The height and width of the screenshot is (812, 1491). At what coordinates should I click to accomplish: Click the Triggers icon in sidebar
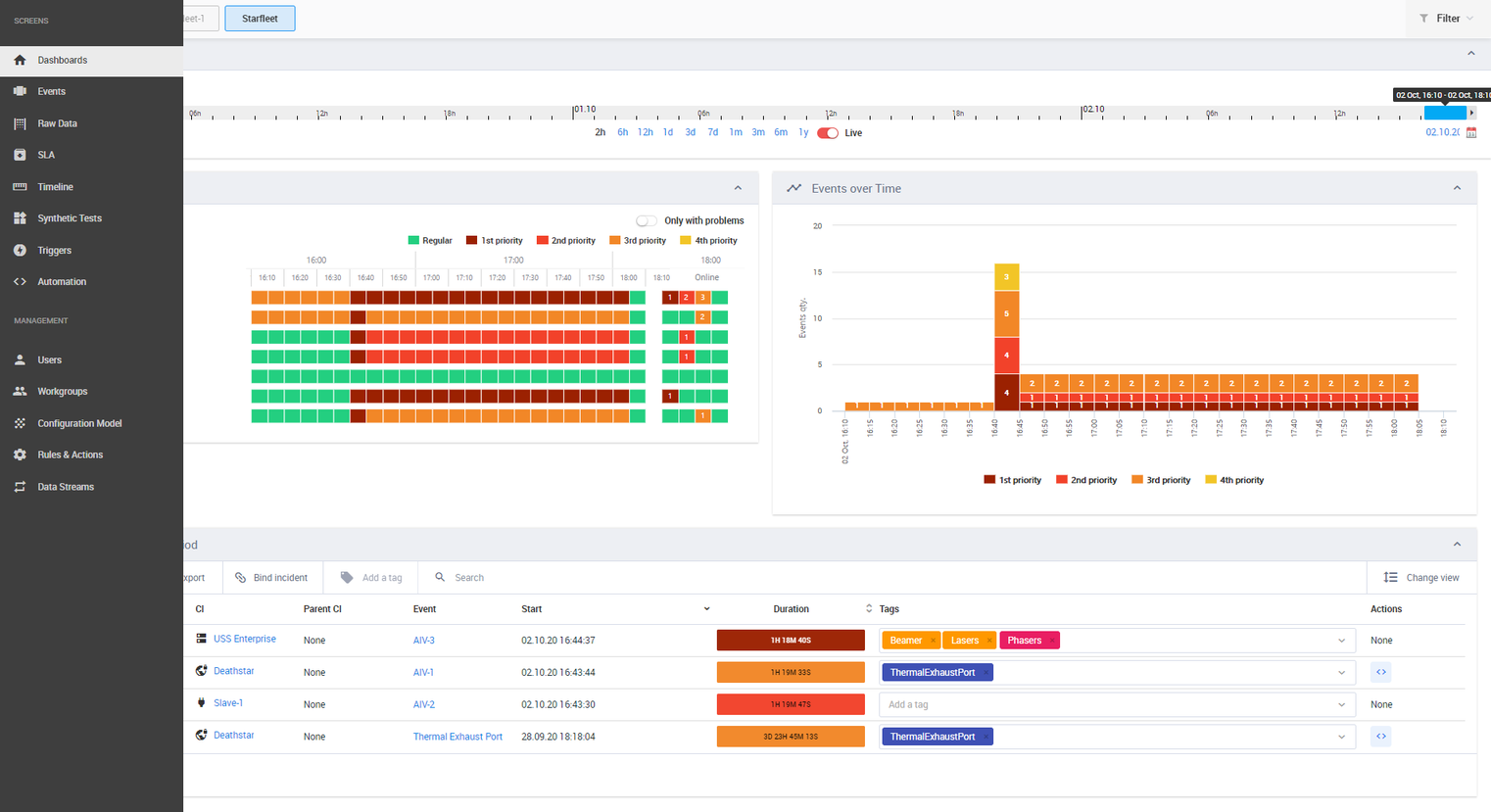(x=20, y=250)
